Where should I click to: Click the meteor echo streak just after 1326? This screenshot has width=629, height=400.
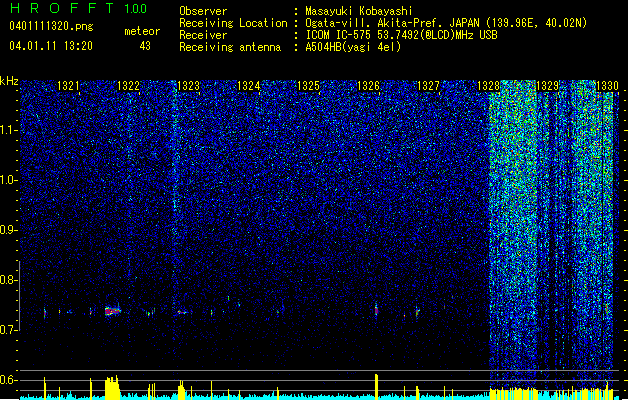coord(376,310)
